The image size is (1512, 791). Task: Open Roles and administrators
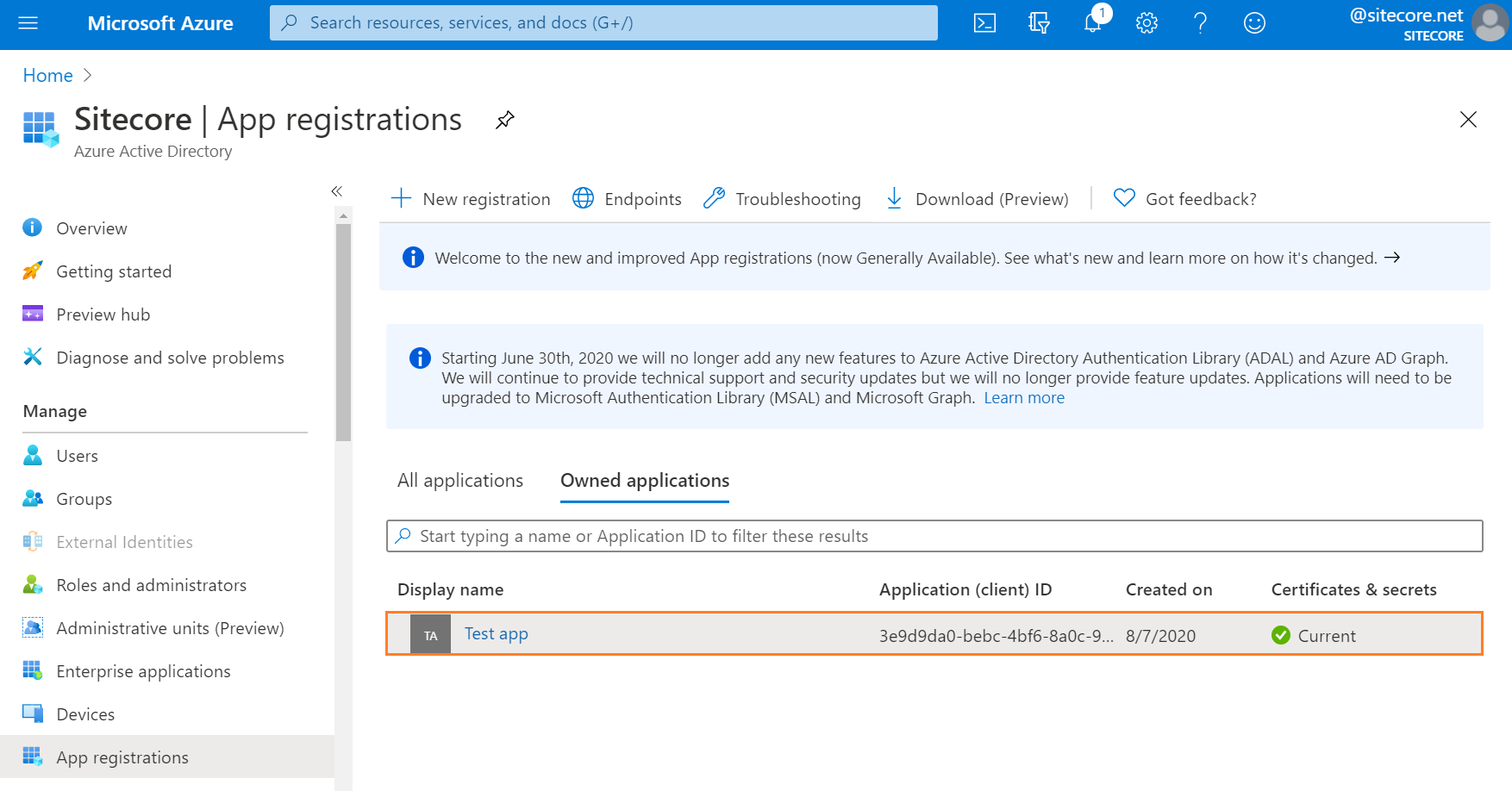click(x=151, y=585)
